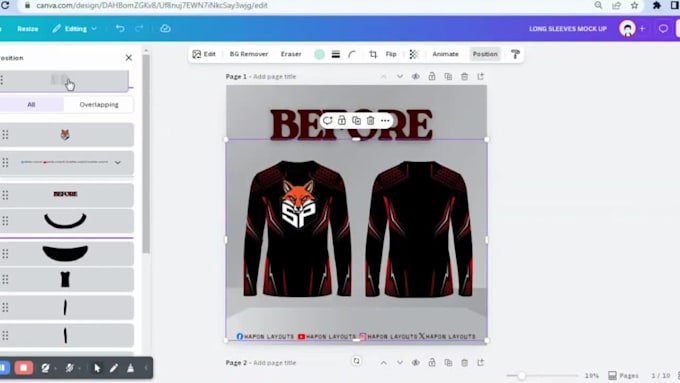
Task: Click the Edit image button
Action: click(x=204, y=54)
